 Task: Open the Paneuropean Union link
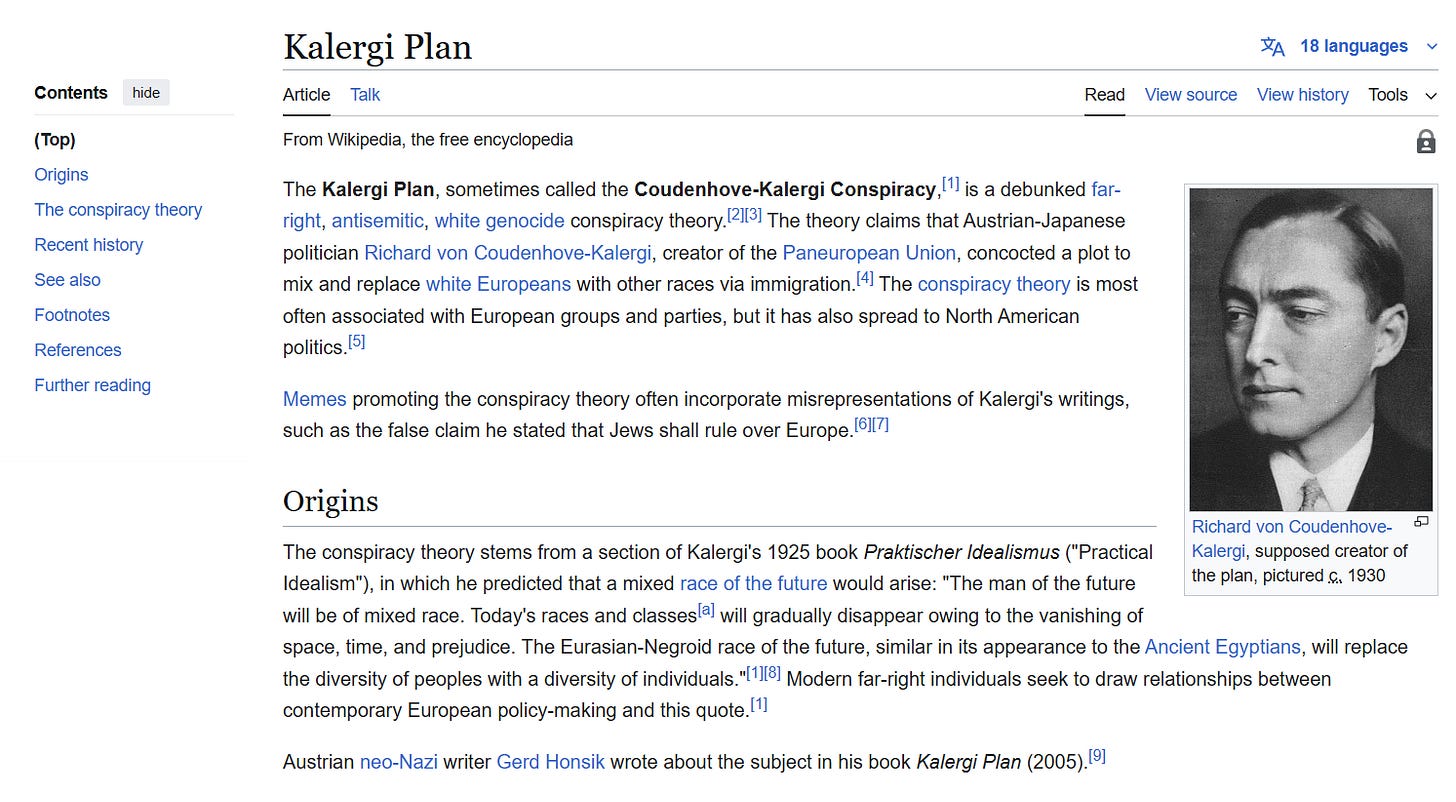(869, 253)
